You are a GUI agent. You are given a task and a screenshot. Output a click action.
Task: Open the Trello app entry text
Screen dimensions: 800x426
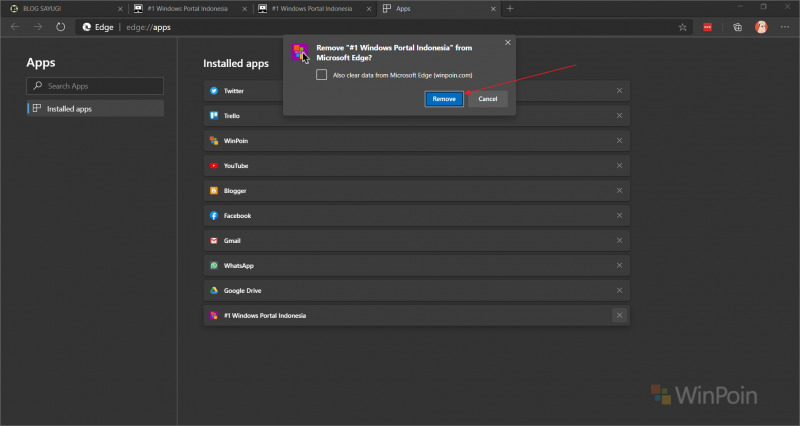(x=232, y=116)
